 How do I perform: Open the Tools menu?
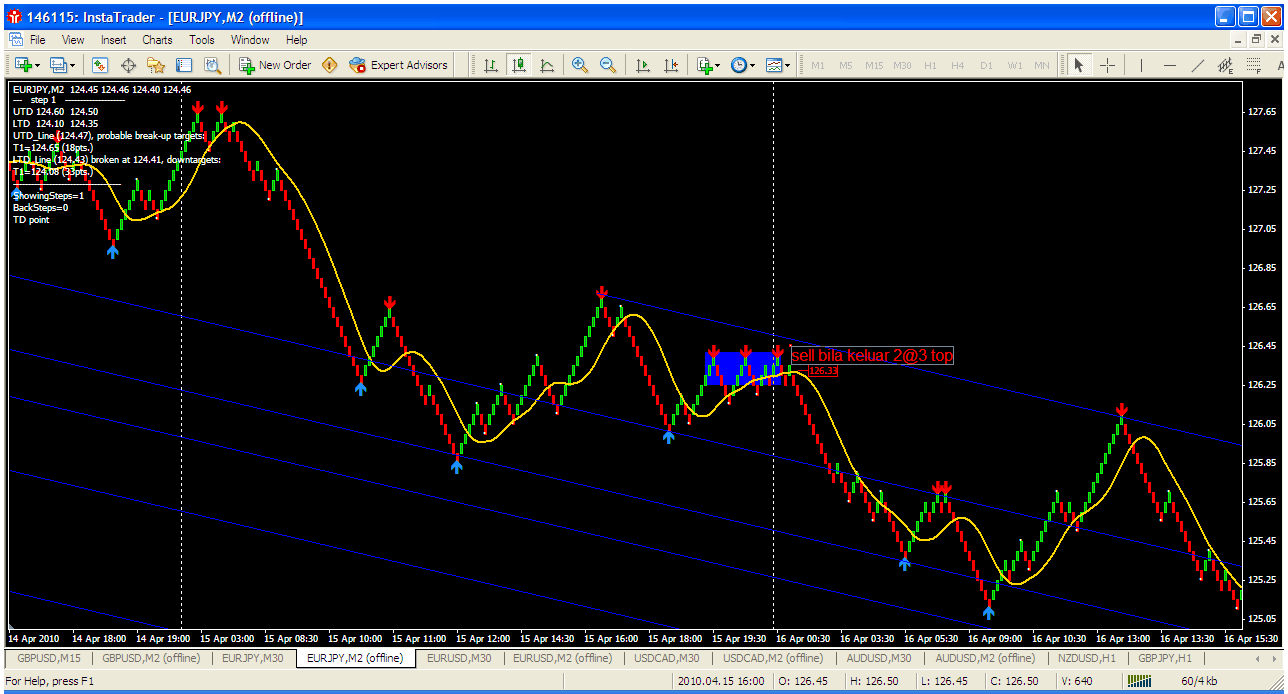(x=202, y=40)
